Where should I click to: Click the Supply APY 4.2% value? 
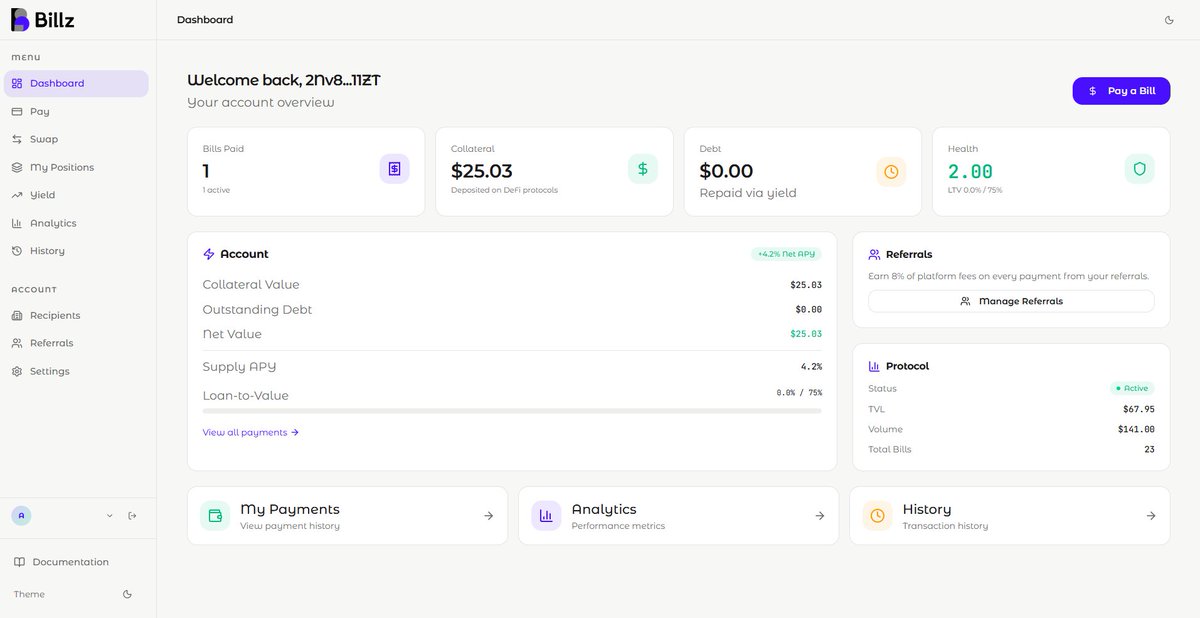811,367
